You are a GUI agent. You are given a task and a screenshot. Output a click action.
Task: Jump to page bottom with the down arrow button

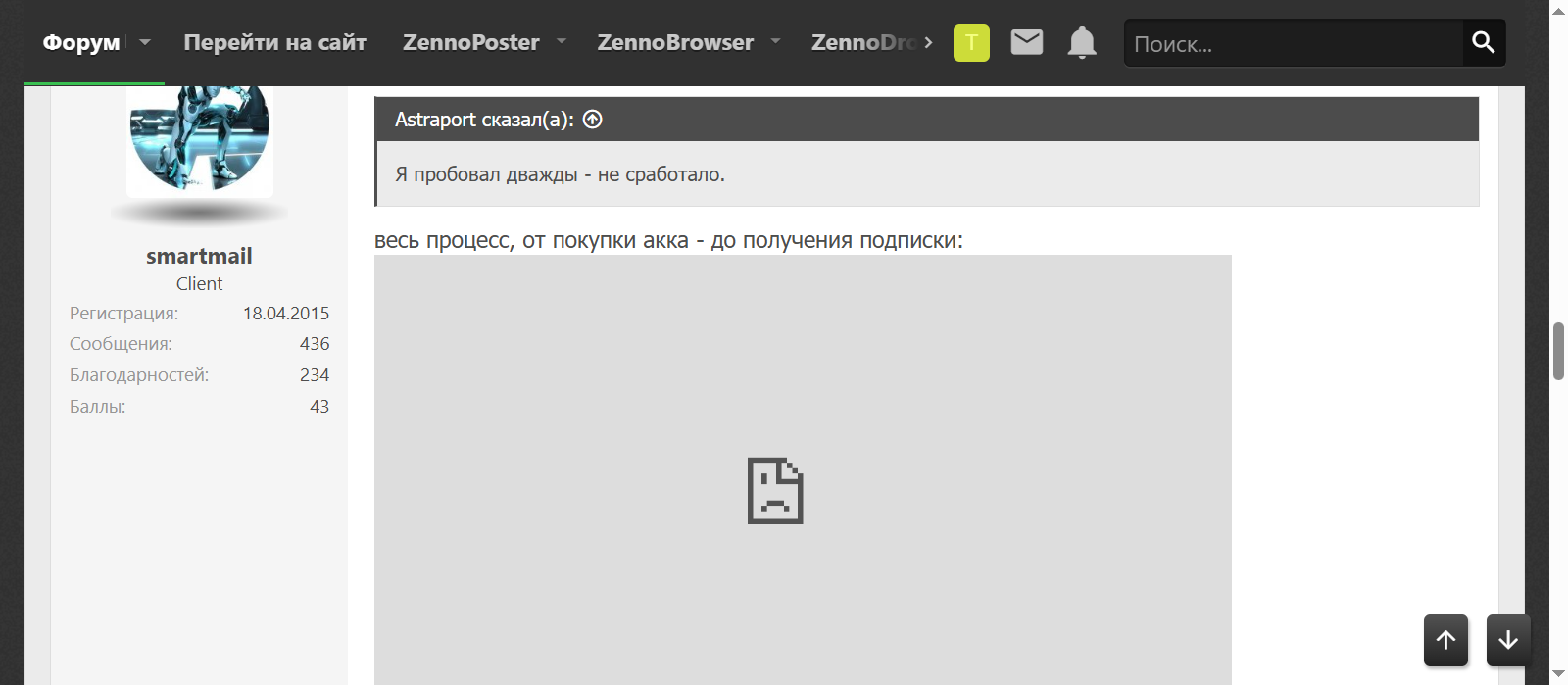tap(1508, 640)
